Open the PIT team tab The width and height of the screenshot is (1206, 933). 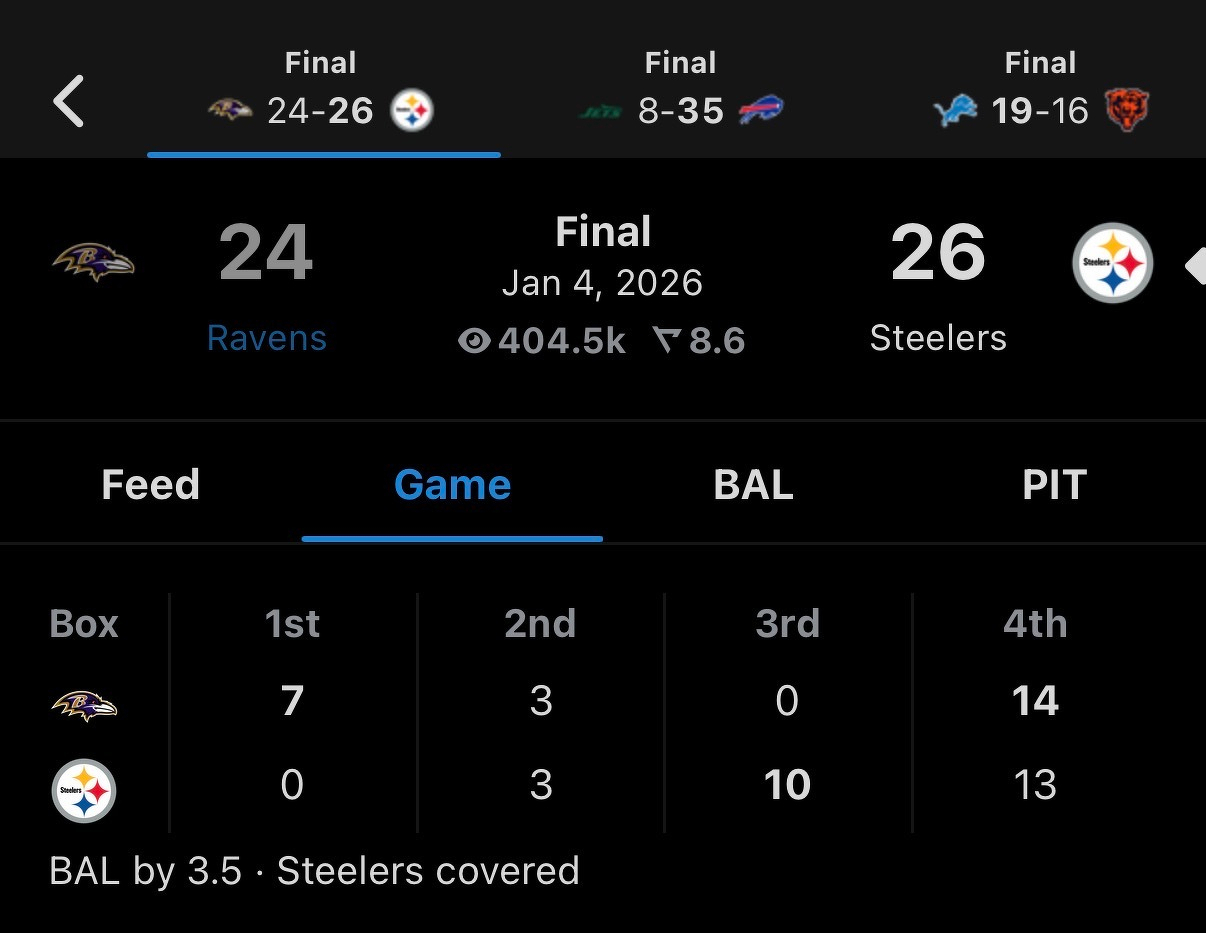tap(1054, 485)
